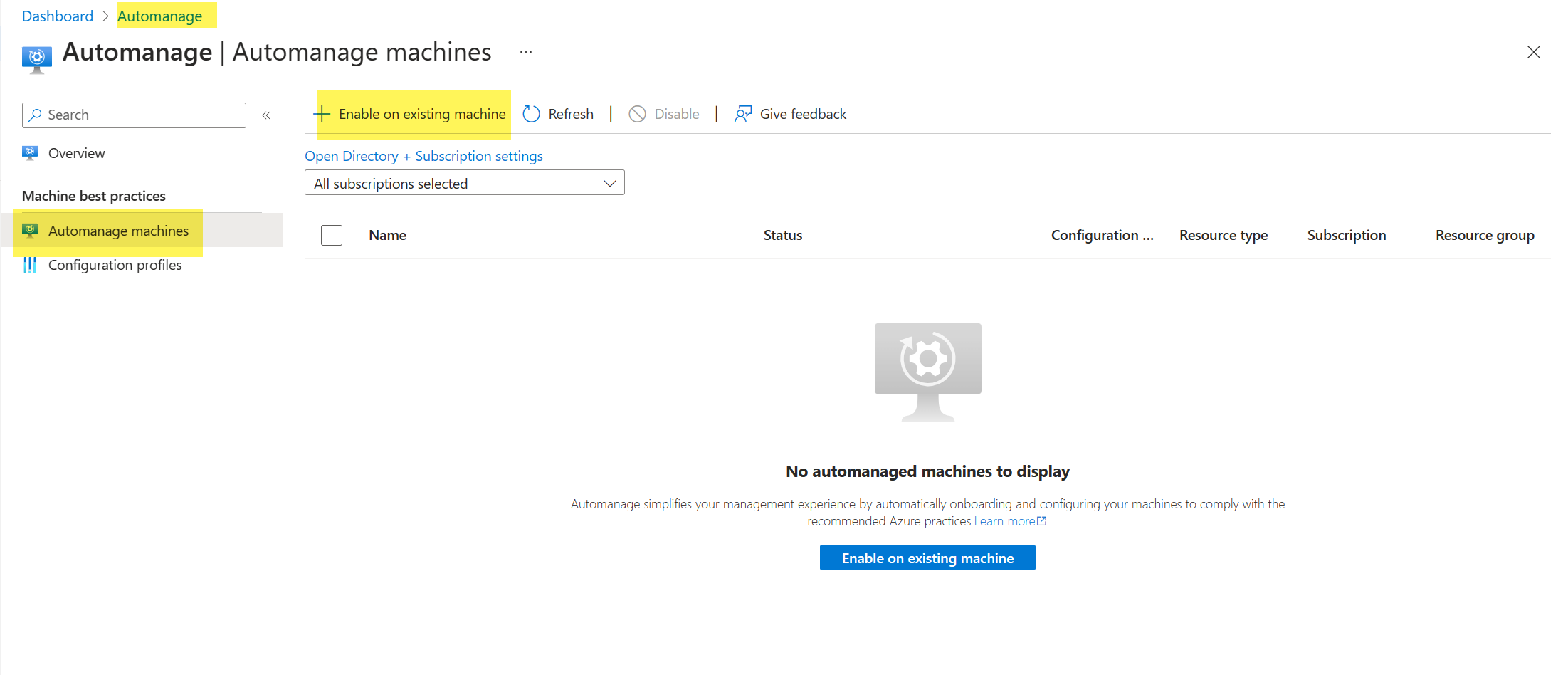This screenshot has width=1568, height=675.
Task: Open the more options ellipsis menu
Action: 526,52
